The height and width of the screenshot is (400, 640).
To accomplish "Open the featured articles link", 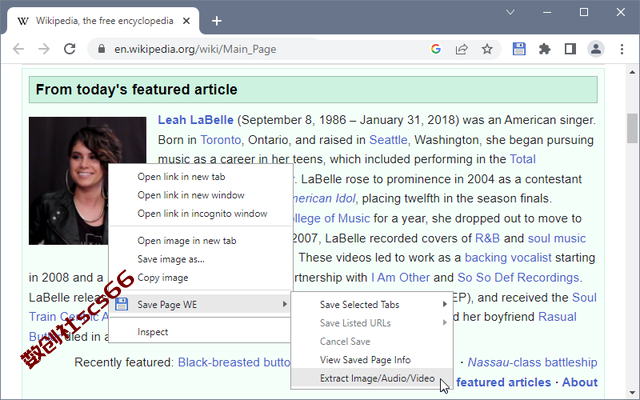I will pos(503,382).
